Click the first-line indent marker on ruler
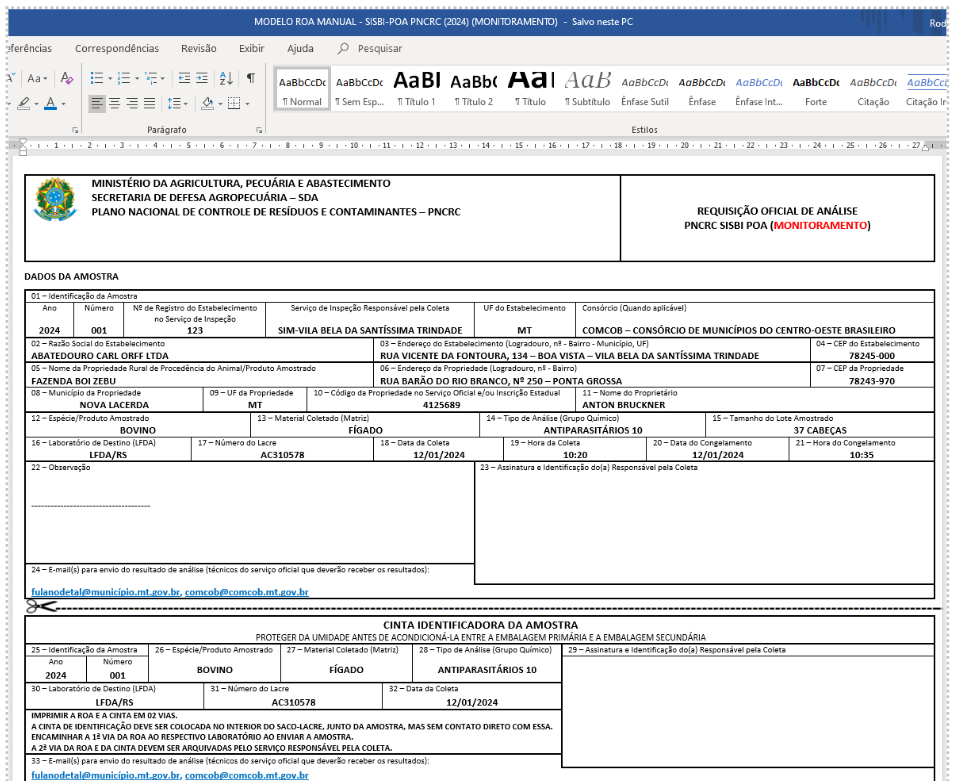This screenshot has height=781, width=953. [23, 142]
